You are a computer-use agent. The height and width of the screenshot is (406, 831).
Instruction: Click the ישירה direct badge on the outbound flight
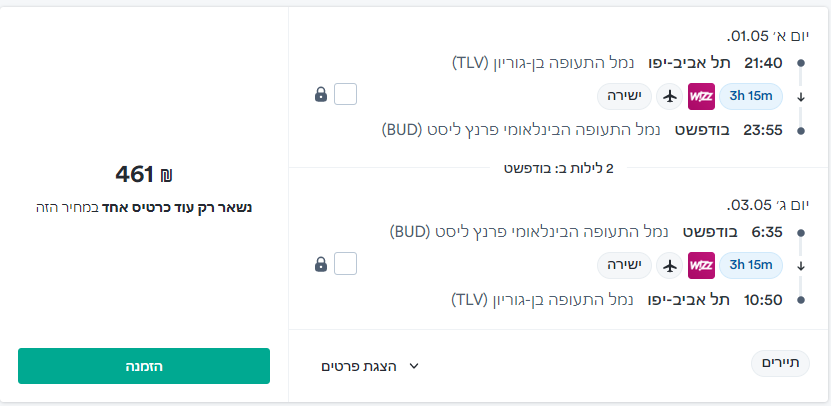(x=624, y=96)
